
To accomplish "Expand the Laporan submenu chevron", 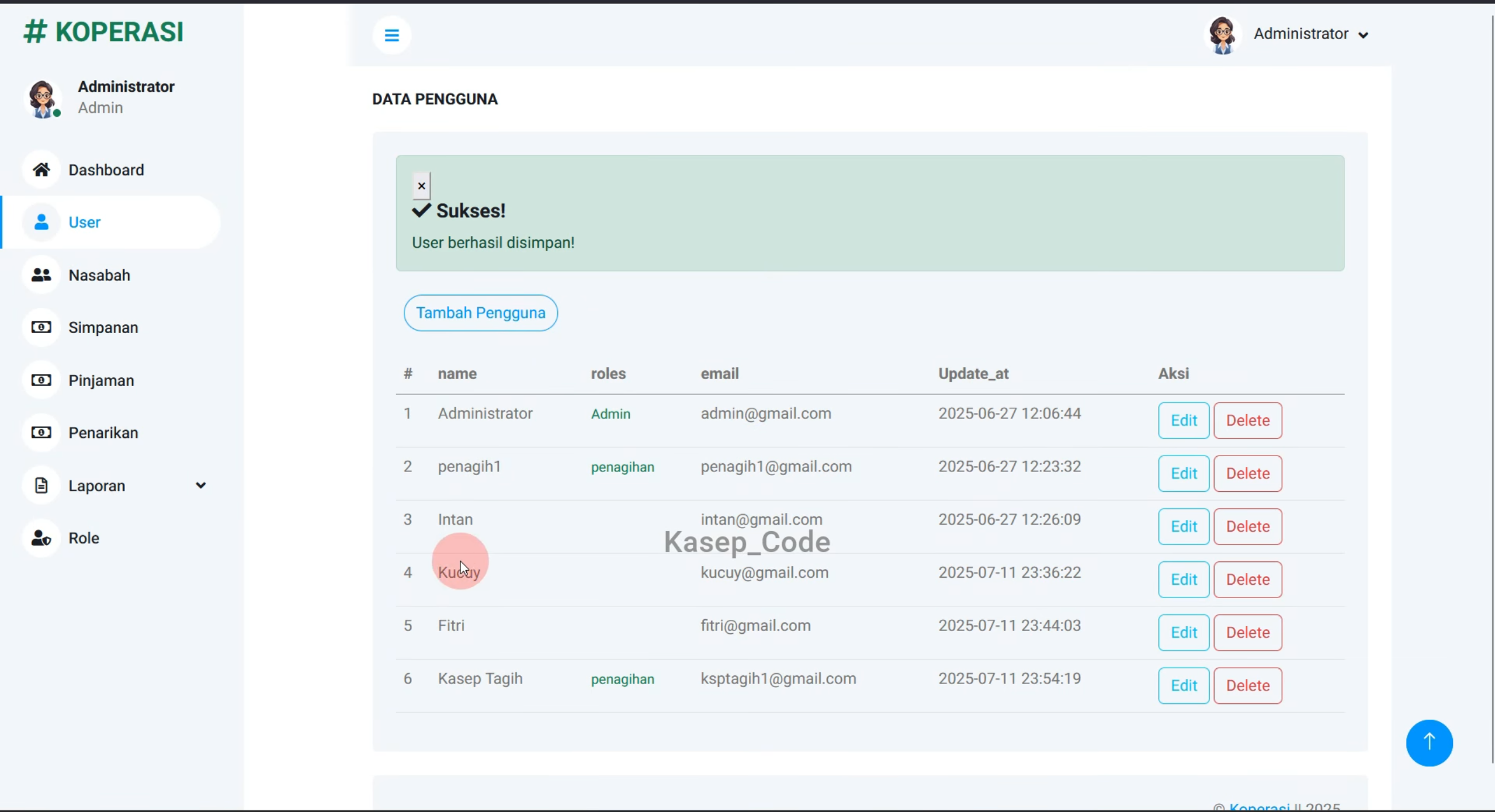I will (x=200, y=485).
